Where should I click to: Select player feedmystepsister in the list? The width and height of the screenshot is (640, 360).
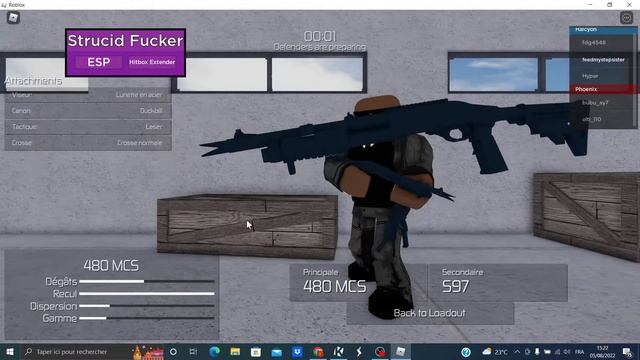coord(603,60)
